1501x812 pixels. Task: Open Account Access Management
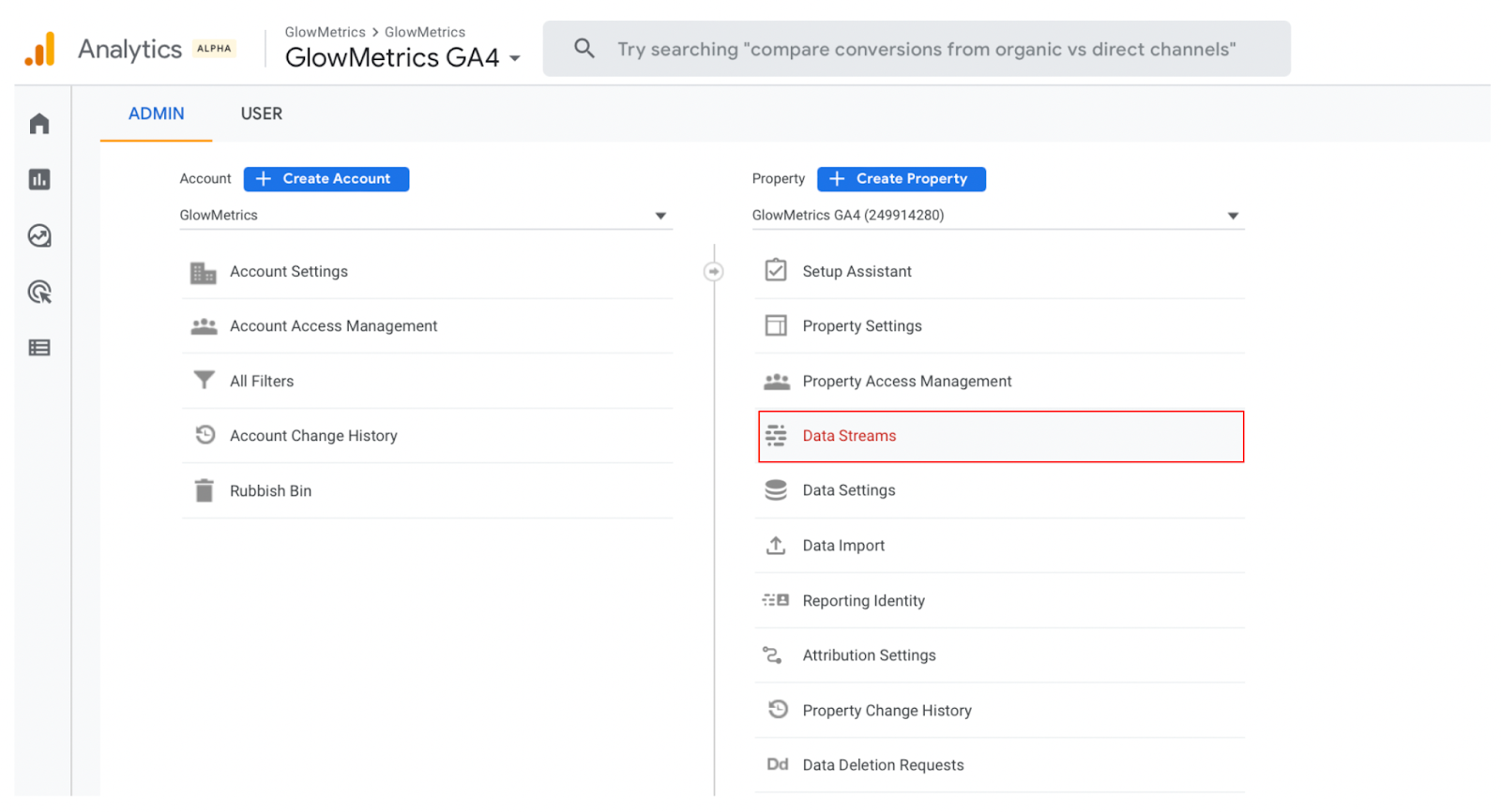coord(333,326)
